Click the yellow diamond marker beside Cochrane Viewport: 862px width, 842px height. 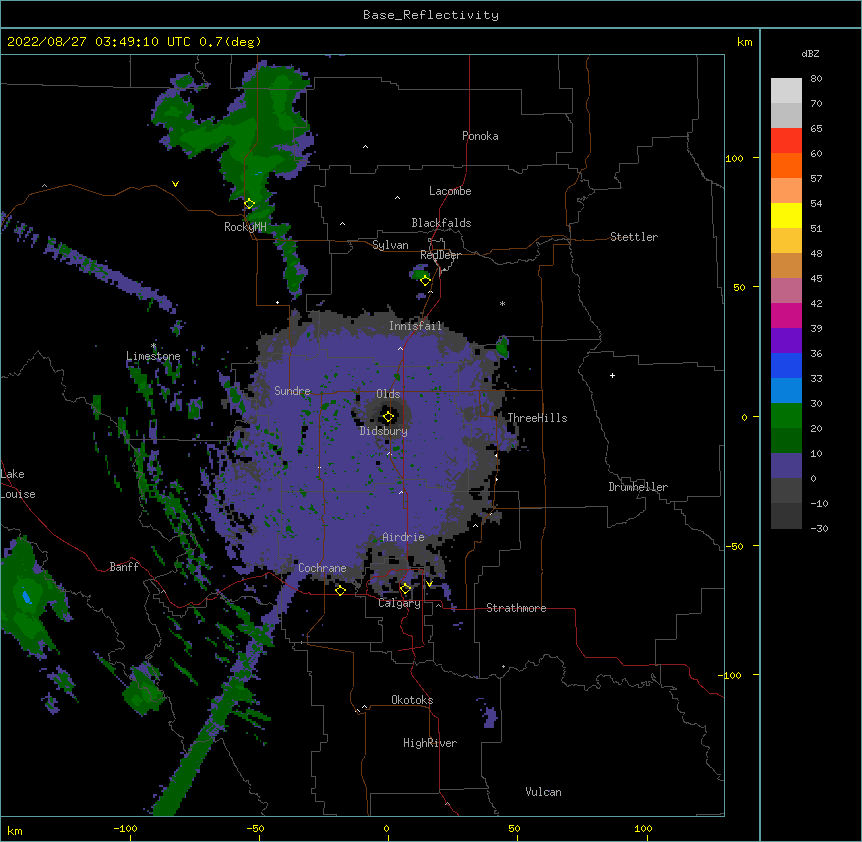point(340,590)
